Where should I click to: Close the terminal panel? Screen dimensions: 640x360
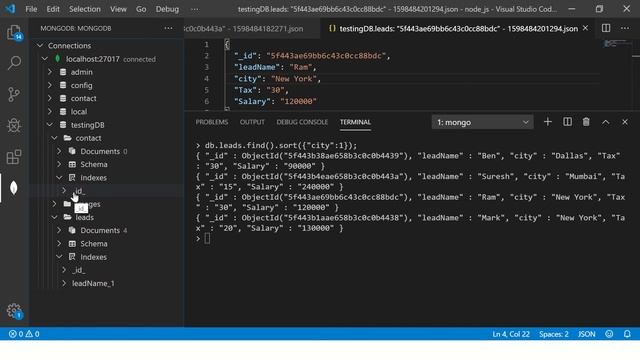click(x=624, y=122)
